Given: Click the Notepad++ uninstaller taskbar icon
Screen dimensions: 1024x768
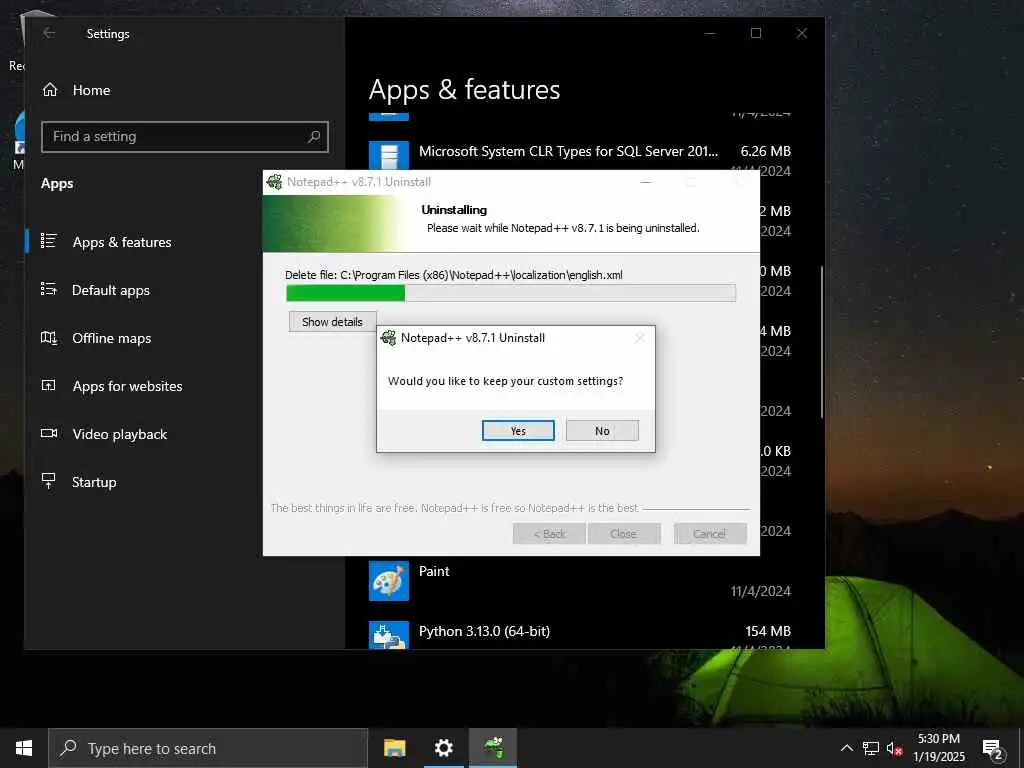Looking at the screenshot, I should point(493,748).
